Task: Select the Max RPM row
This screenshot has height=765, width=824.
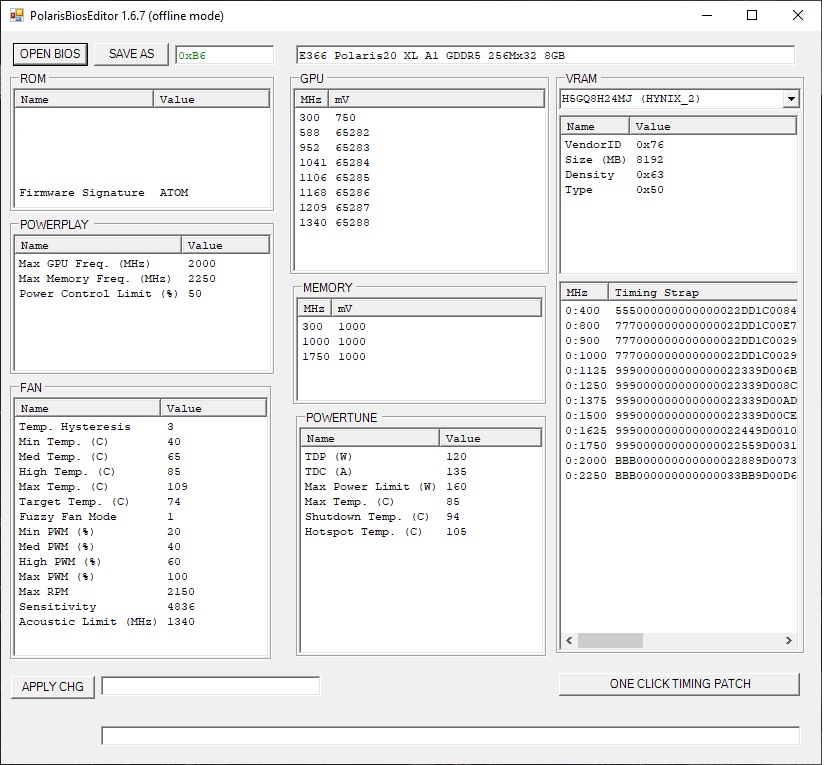Action: 140,592
